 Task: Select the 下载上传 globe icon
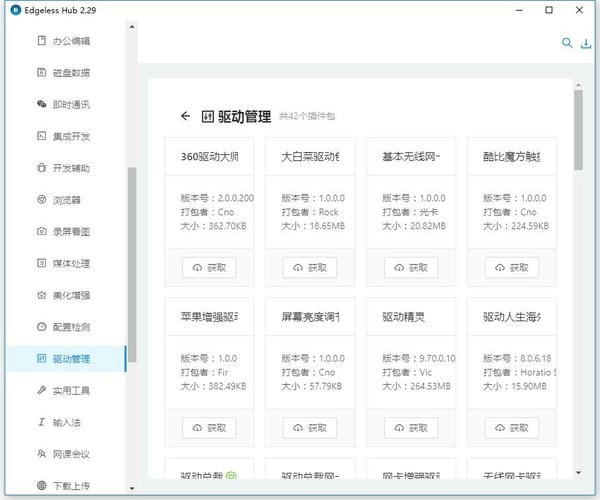(x=42, y=485)
